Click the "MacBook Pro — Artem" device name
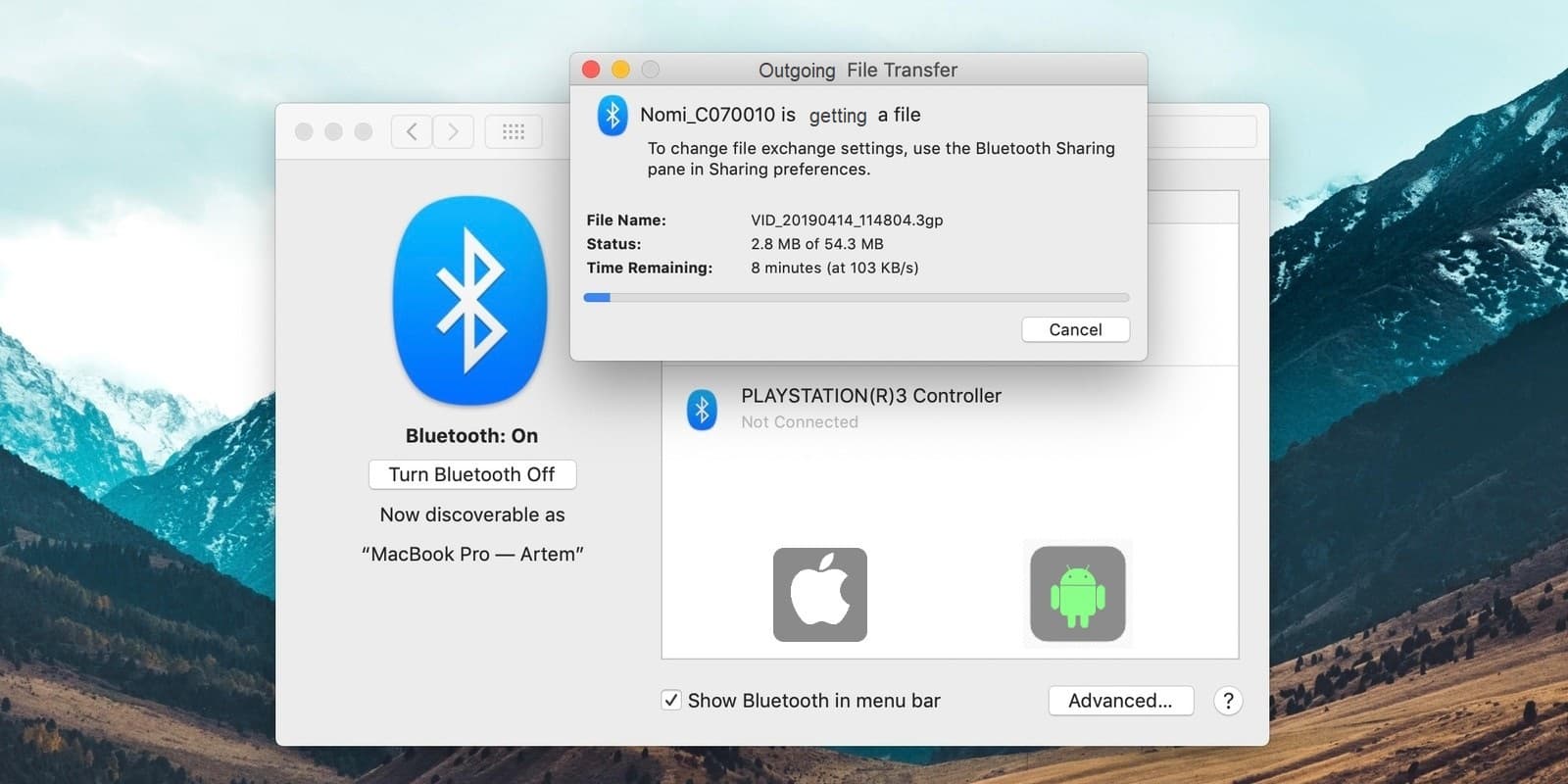 click(472, 554)
